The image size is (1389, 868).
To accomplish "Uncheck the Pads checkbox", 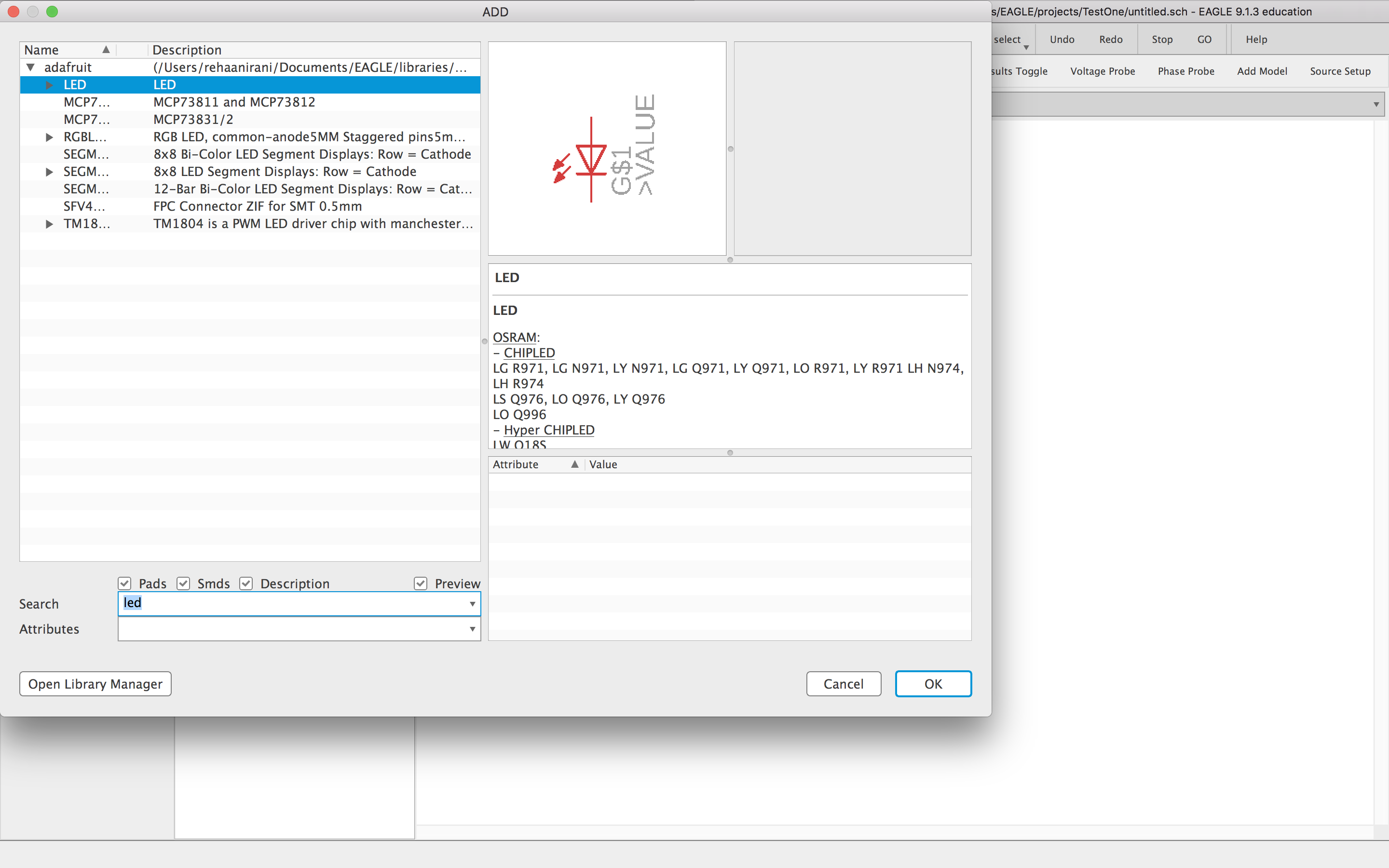I will pyautogui.click(x=124, y=583).
